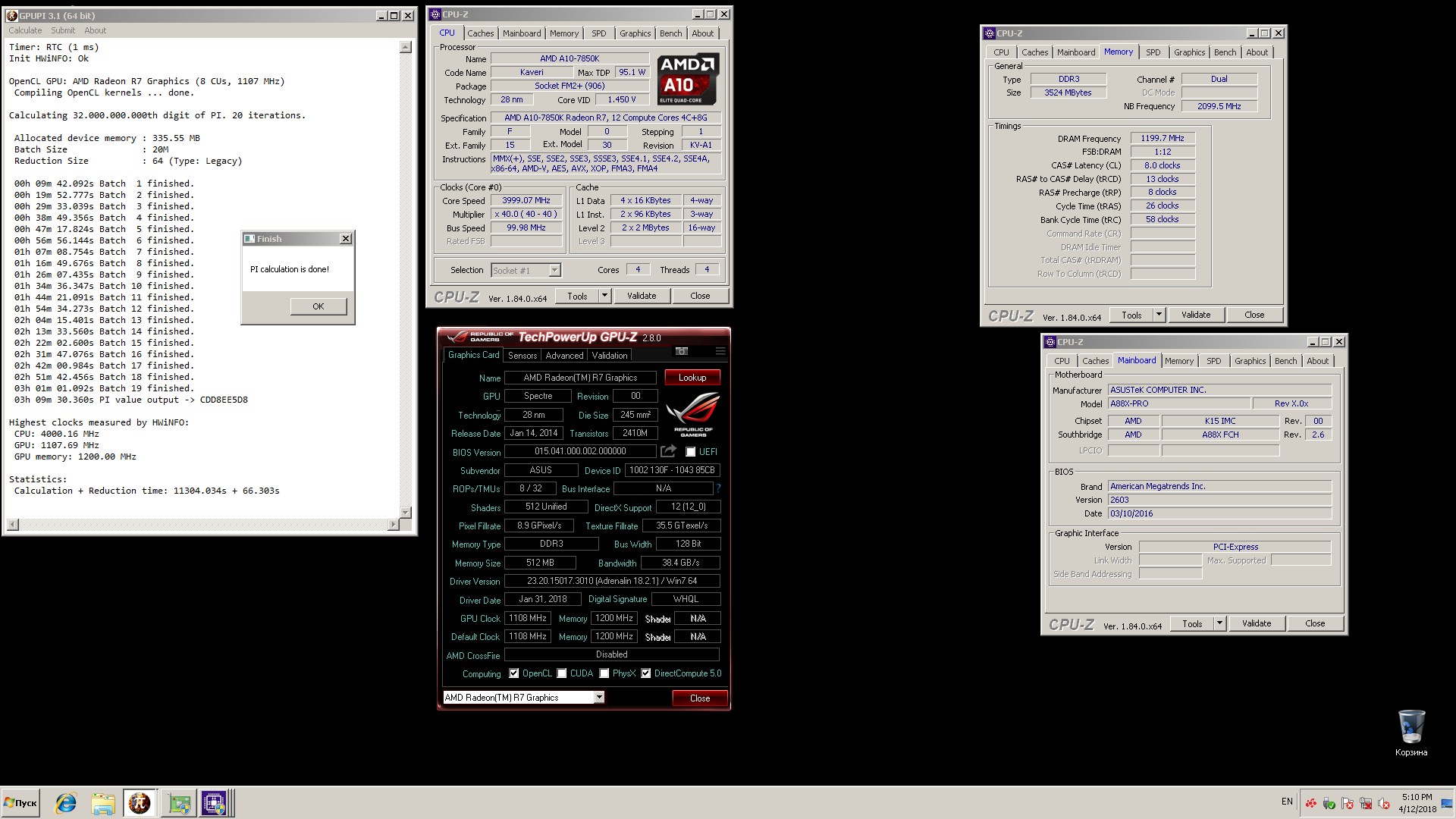This screenshot has width=1456, height=819.
Task: Open the Start (Пуск) menu
Action: point(20,803)
